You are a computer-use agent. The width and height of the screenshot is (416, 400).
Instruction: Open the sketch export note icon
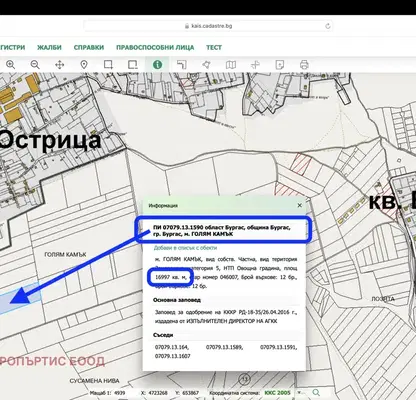(280, 64)
